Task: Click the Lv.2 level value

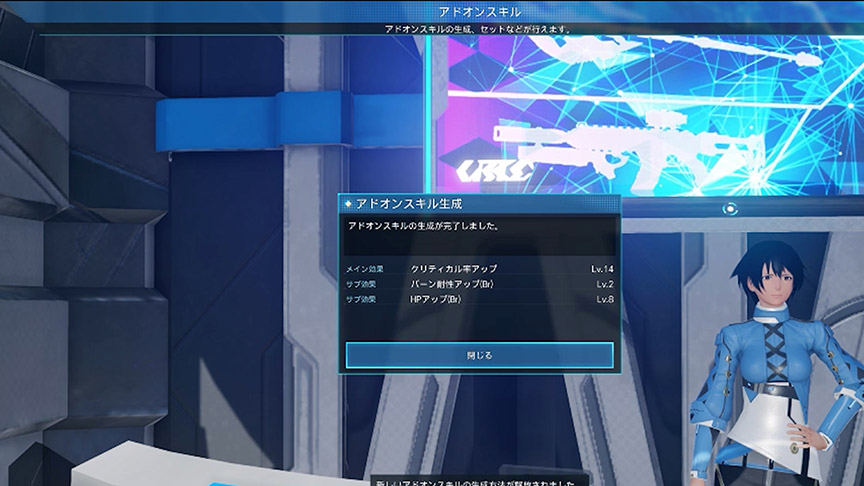Action: [x=604, y=284]
